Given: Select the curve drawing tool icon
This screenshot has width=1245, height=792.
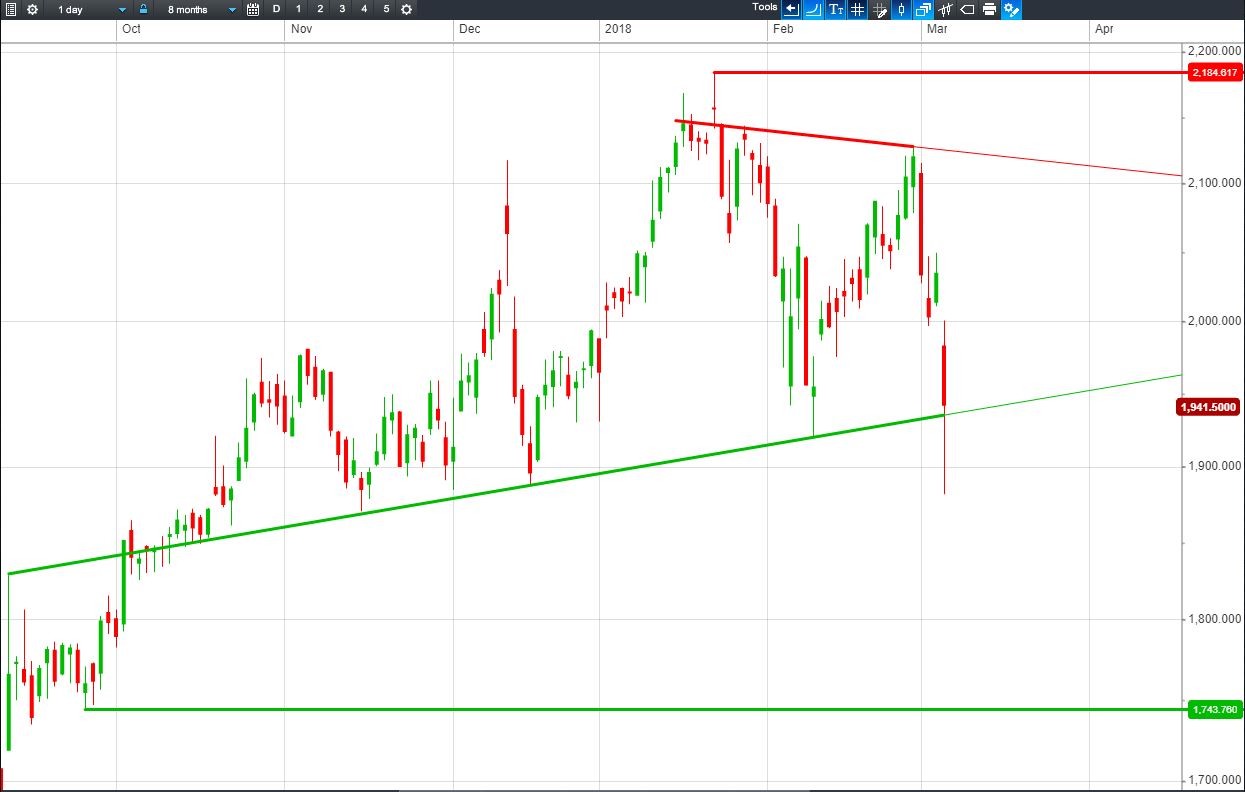Looking at the screenshot, I should pyautogui.click(x=813, y=9).
